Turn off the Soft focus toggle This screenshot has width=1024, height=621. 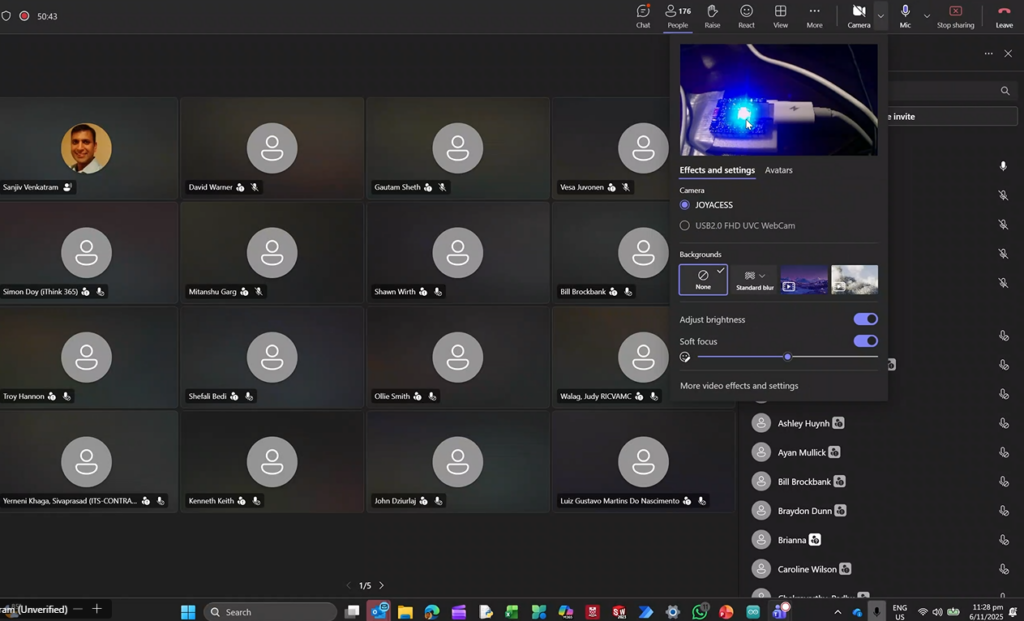pos(865,341)
